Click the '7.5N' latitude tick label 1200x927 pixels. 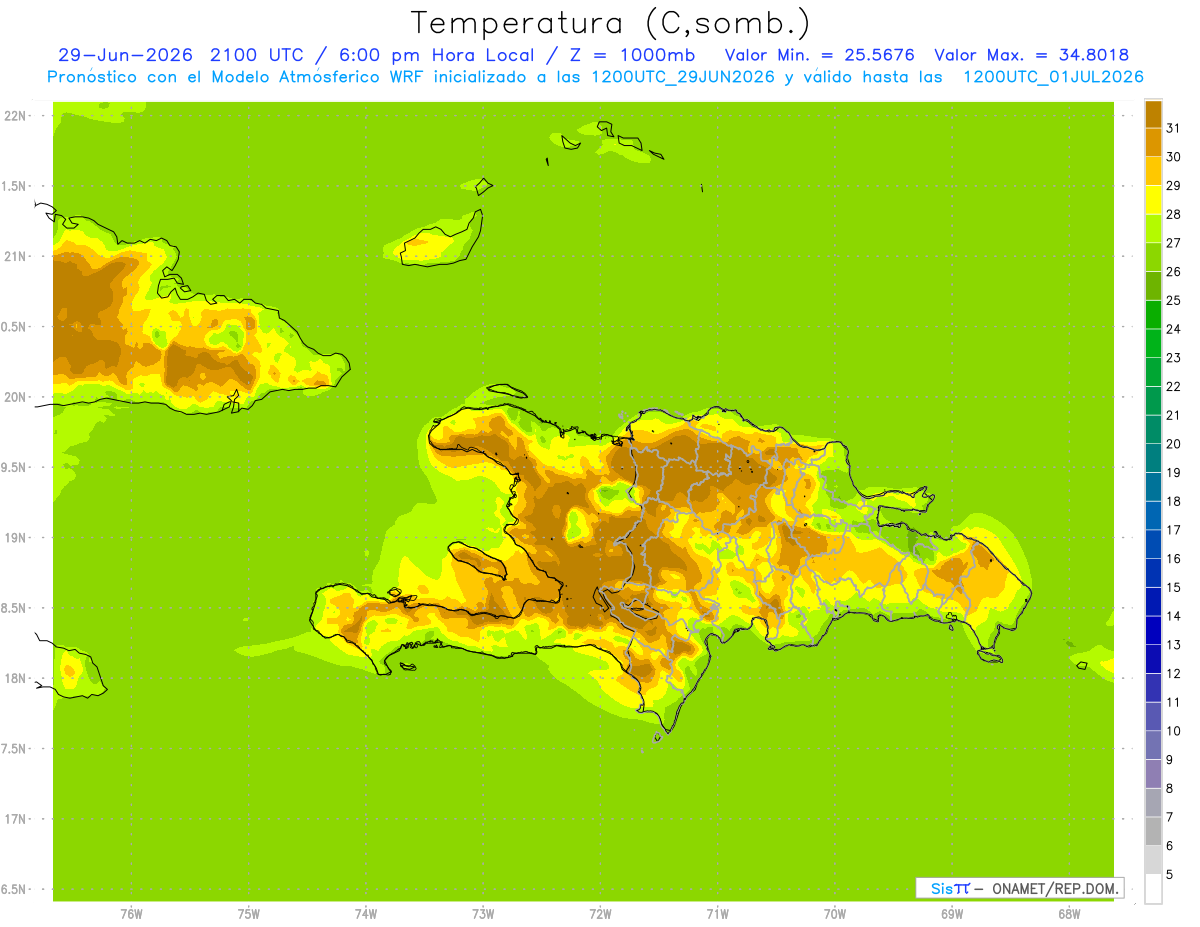13,749
